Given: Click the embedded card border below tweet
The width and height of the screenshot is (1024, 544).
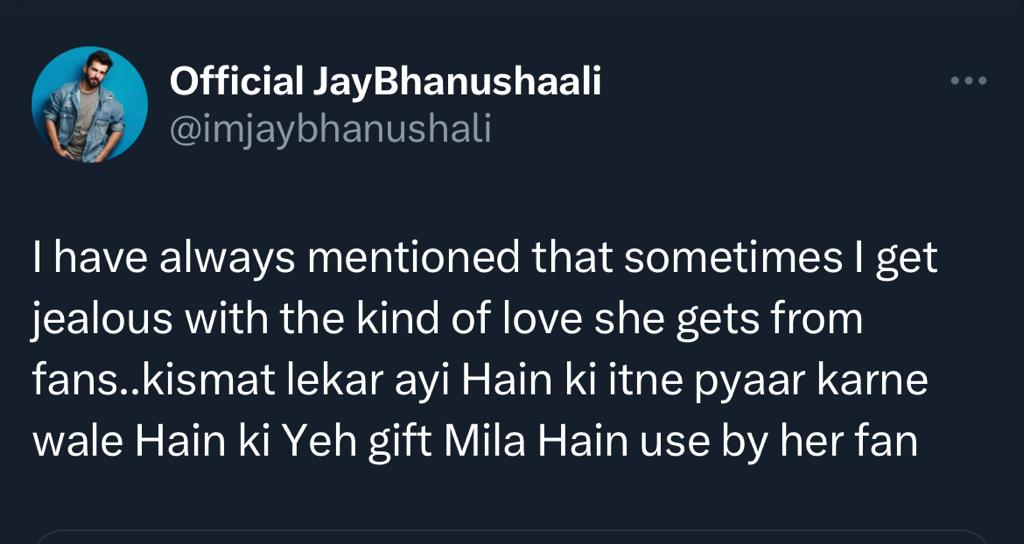Looking at the screenshot, I should tap(510, 533).
